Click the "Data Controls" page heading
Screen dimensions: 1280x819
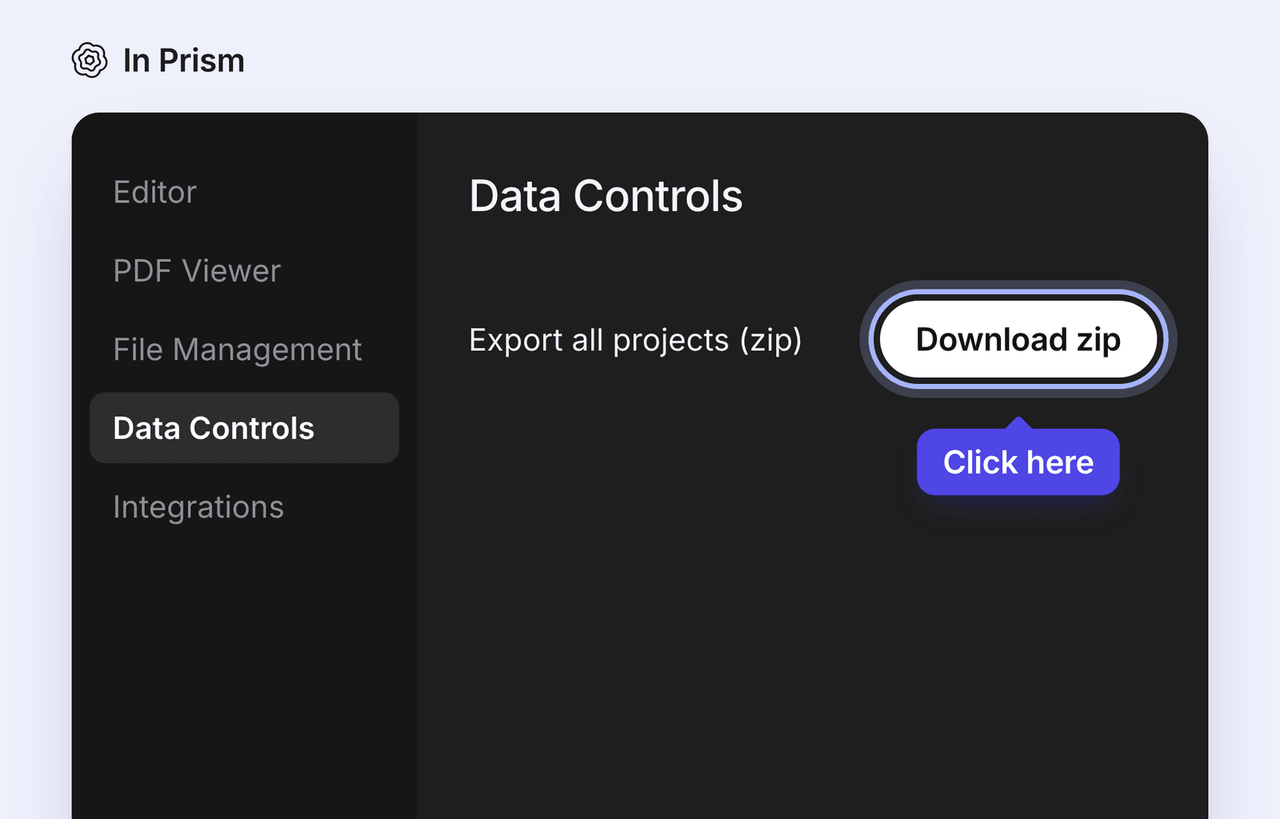point(606,196)
